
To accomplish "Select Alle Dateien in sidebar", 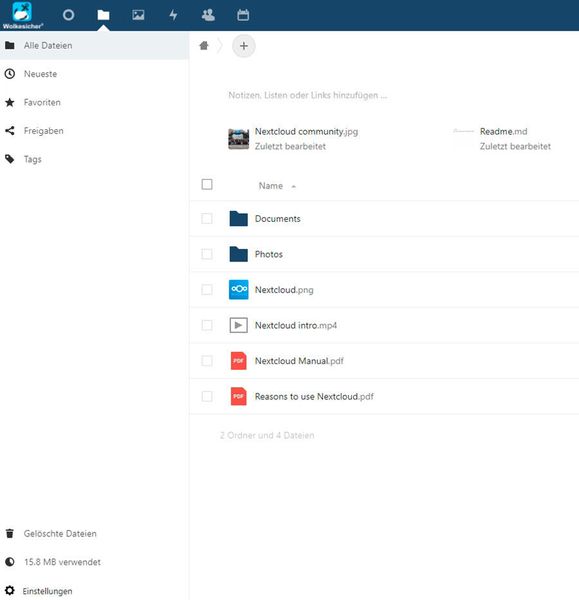I will pos(94,46).
